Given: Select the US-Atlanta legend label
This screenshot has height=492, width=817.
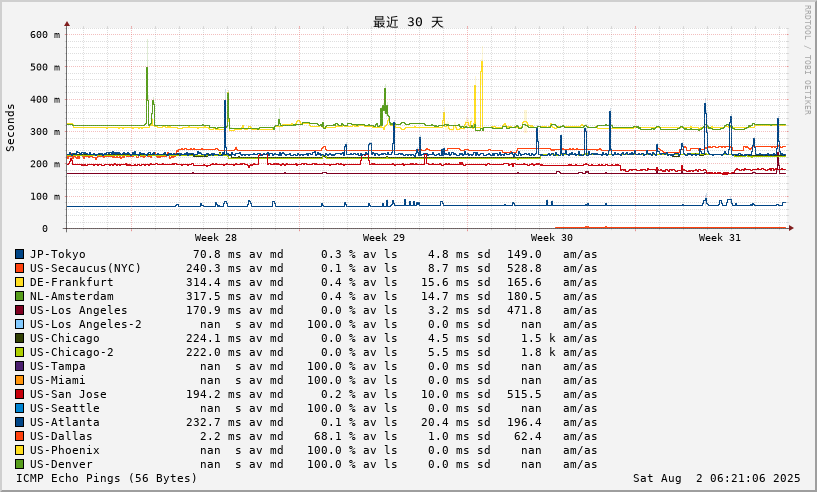Looking at the screenshot, I should click(x=65, y=422).
